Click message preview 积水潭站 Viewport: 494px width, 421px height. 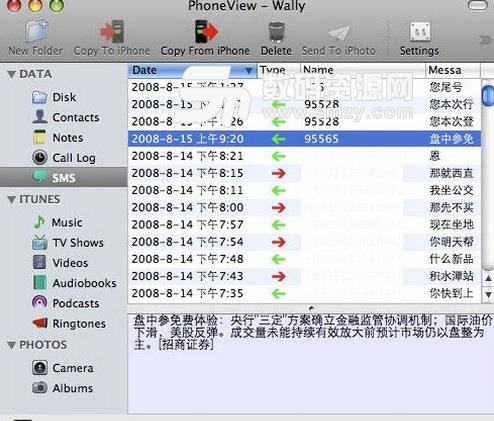tap(451, 276)
